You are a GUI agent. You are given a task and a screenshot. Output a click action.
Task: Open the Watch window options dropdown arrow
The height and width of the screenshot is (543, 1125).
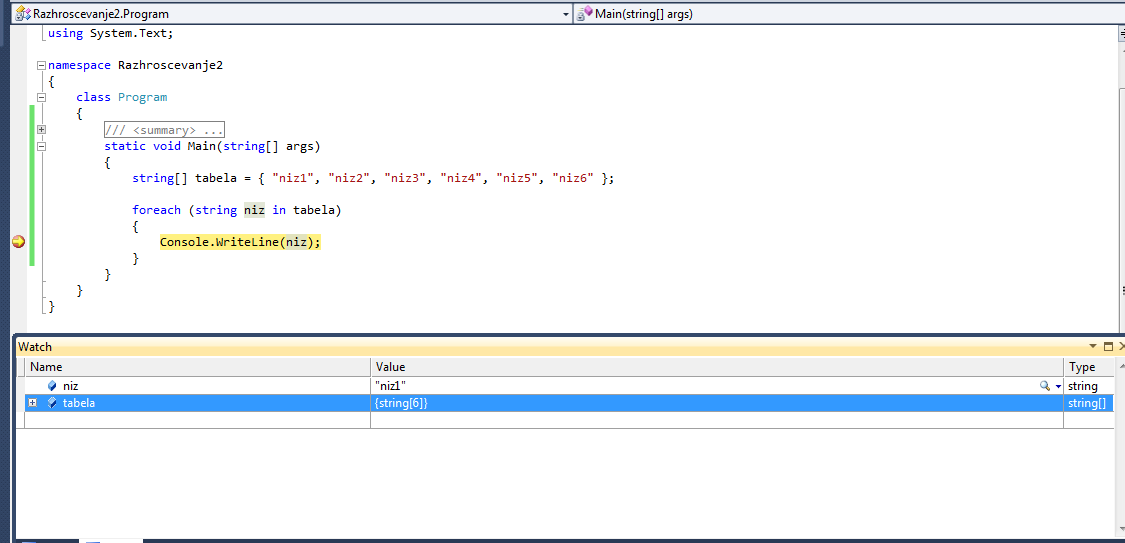[1093, 346]
